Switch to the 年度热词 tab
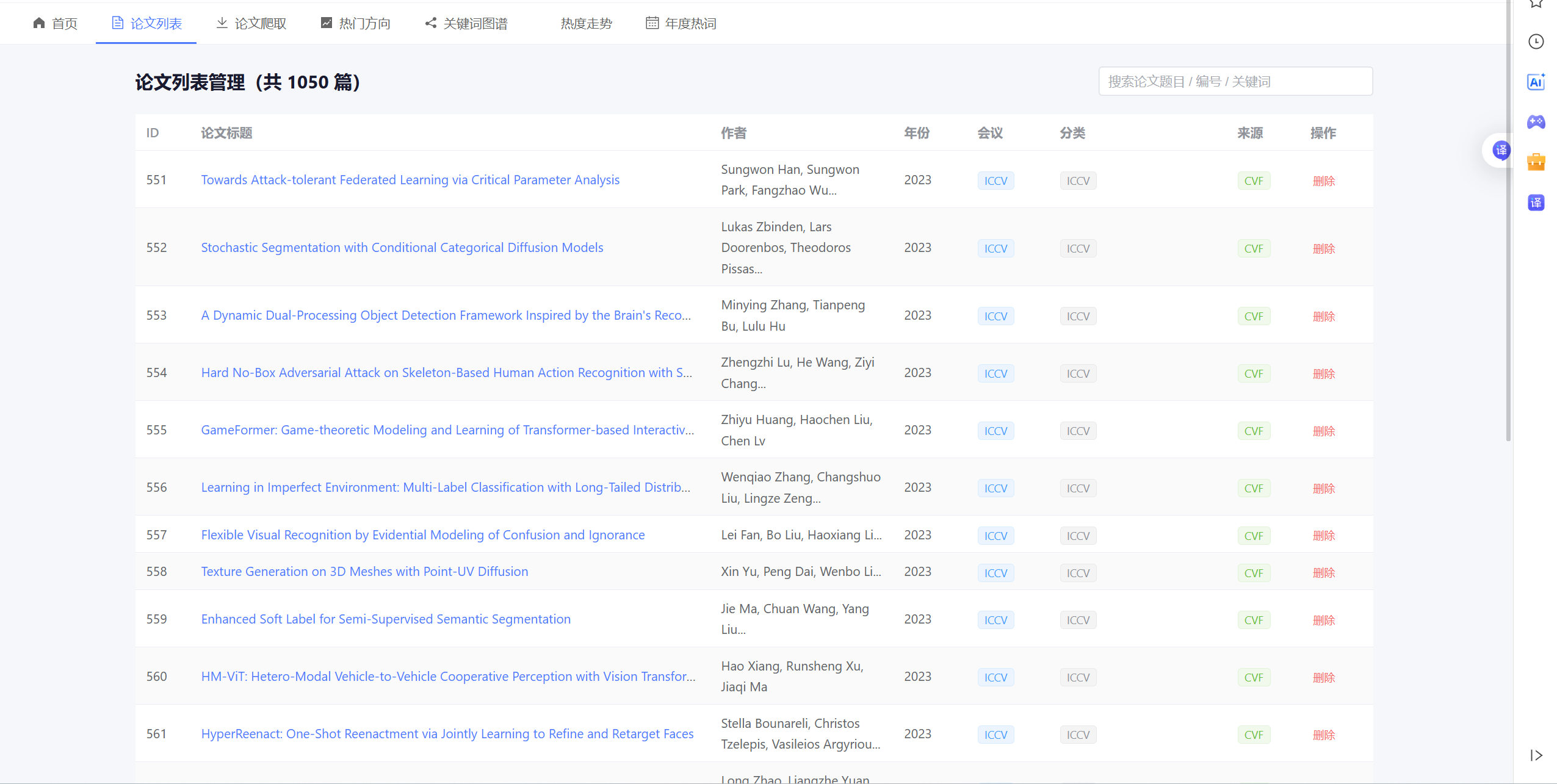Viewport: 1557px width, 784px height. pos(681,23)
